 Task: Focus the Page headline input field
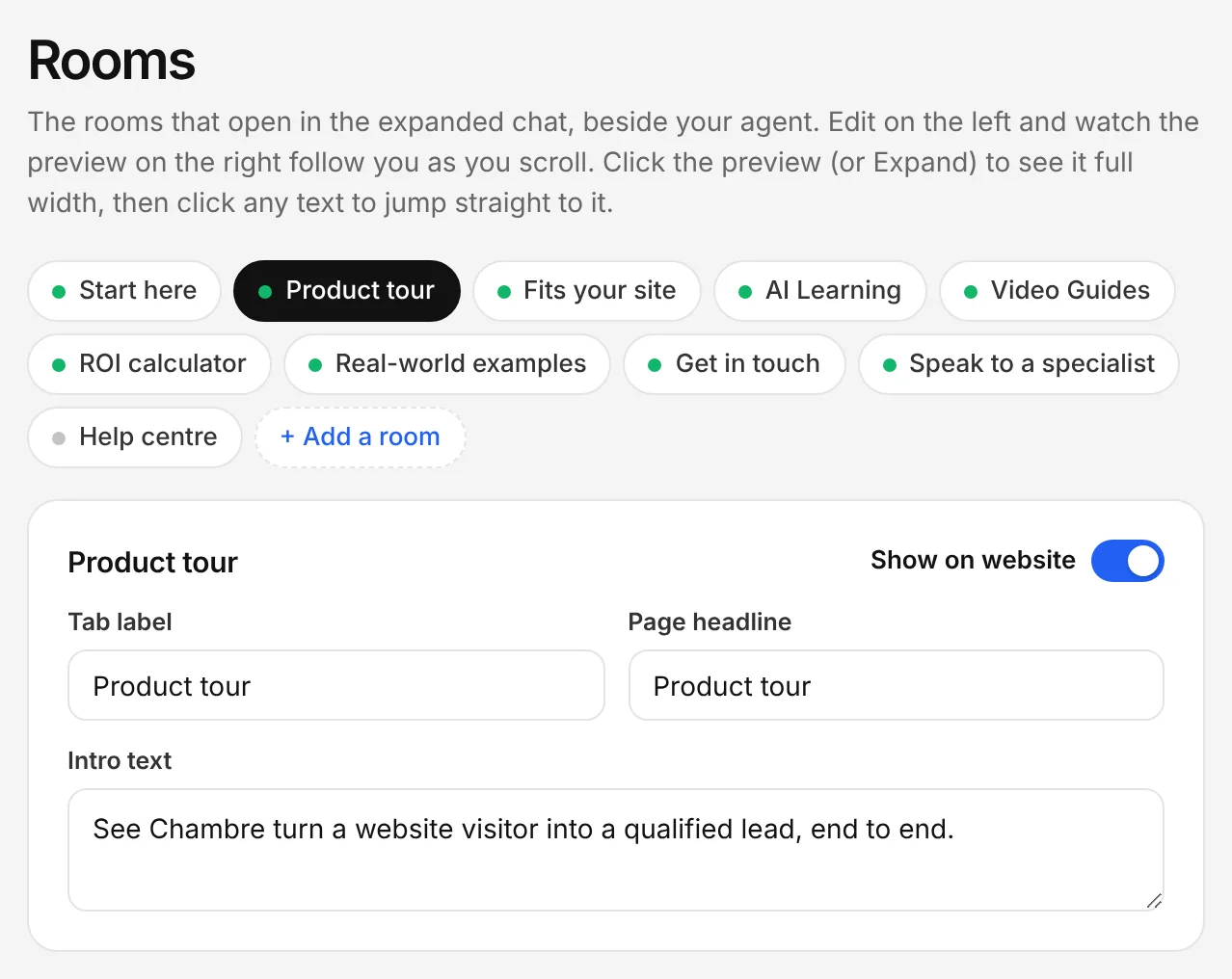tap(897, 685)
